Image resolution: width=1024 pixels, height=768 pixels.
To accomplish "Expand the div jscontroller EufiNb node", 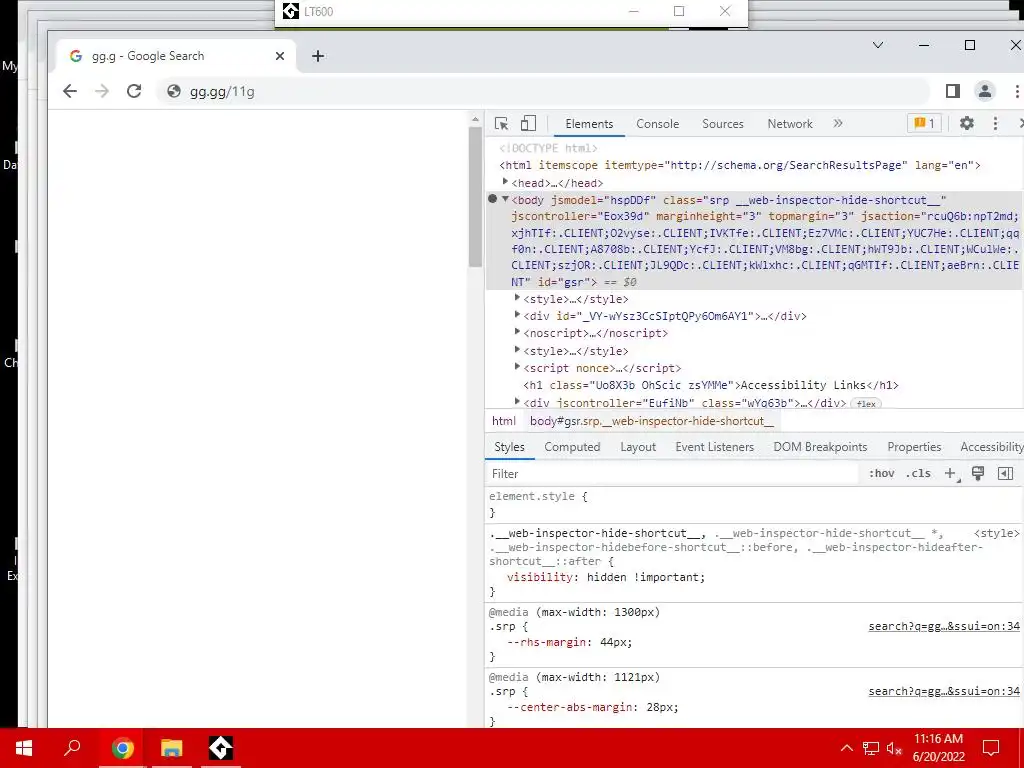I will tap(517, 402).
